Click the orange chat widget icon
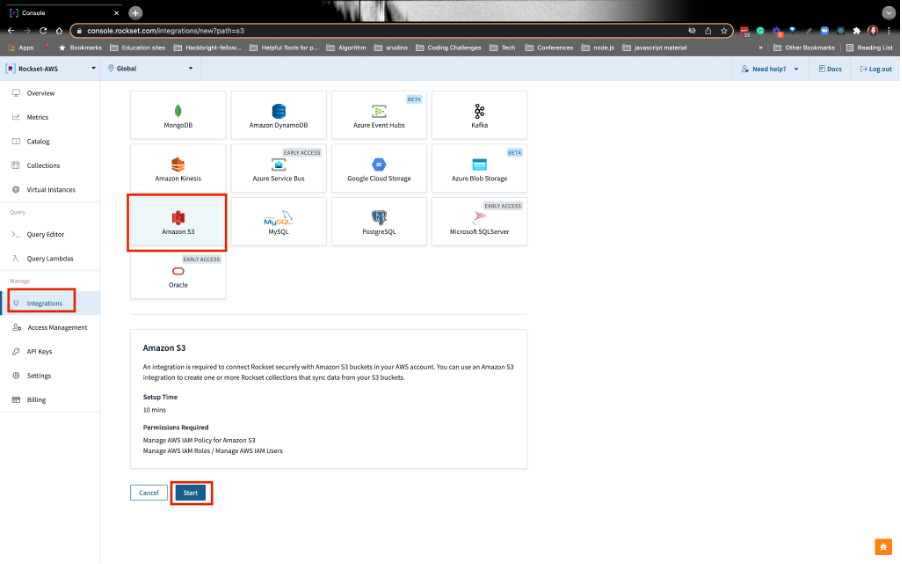Image resolution: width=902 pixels, height=564 pixels. pyautogui.click(x=883, y=546)
